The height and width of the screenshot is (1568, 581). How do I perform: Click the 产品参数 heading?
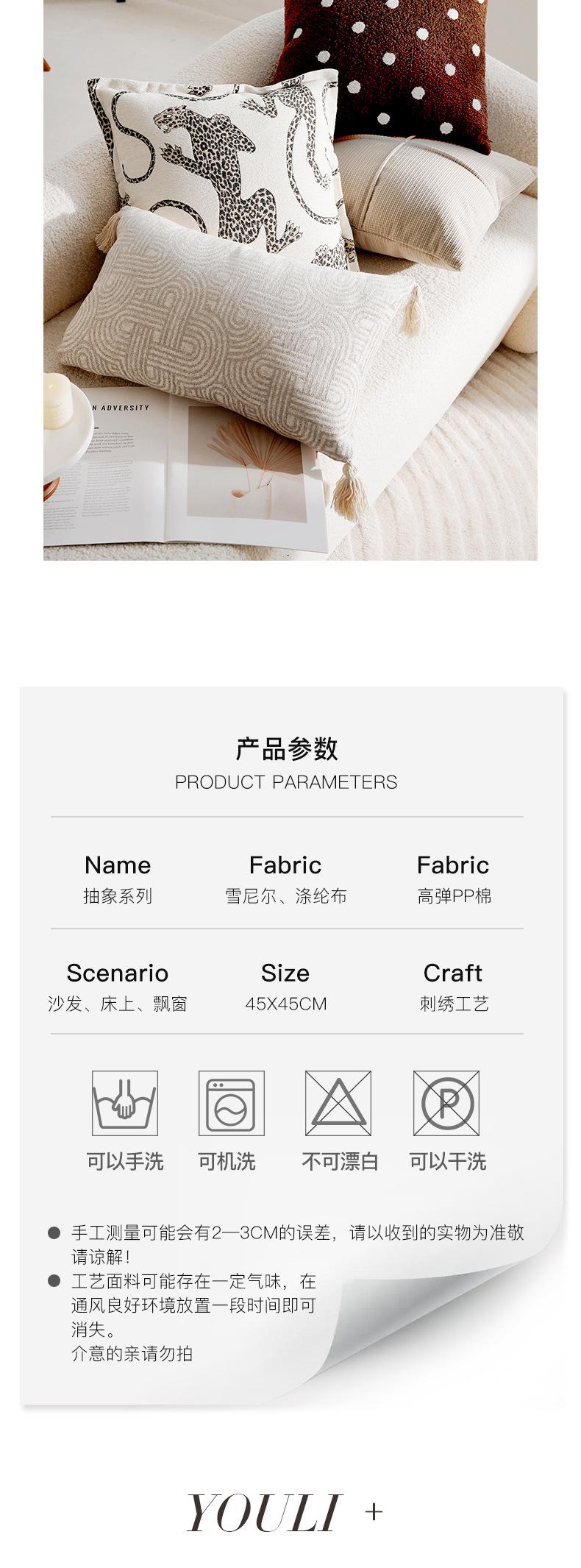(287, 749)
